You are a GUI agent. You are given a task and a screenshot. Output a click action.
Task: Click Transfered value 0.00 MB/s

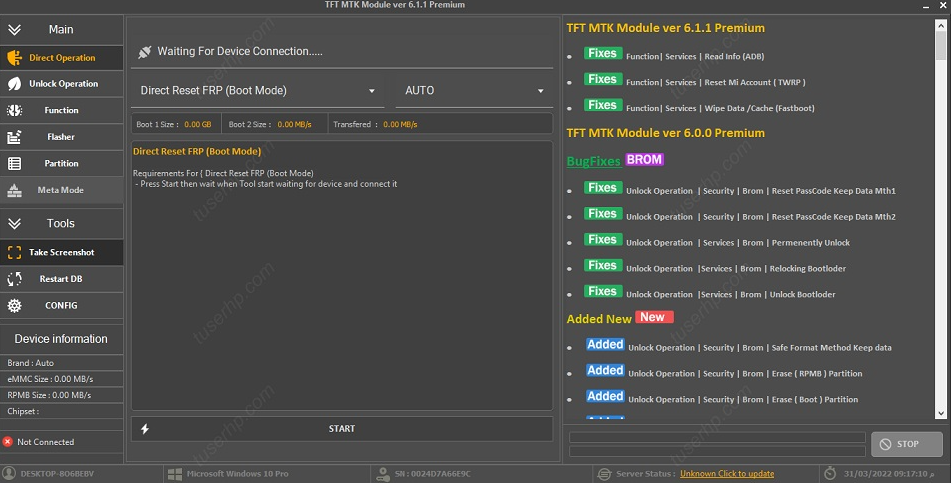400,124
